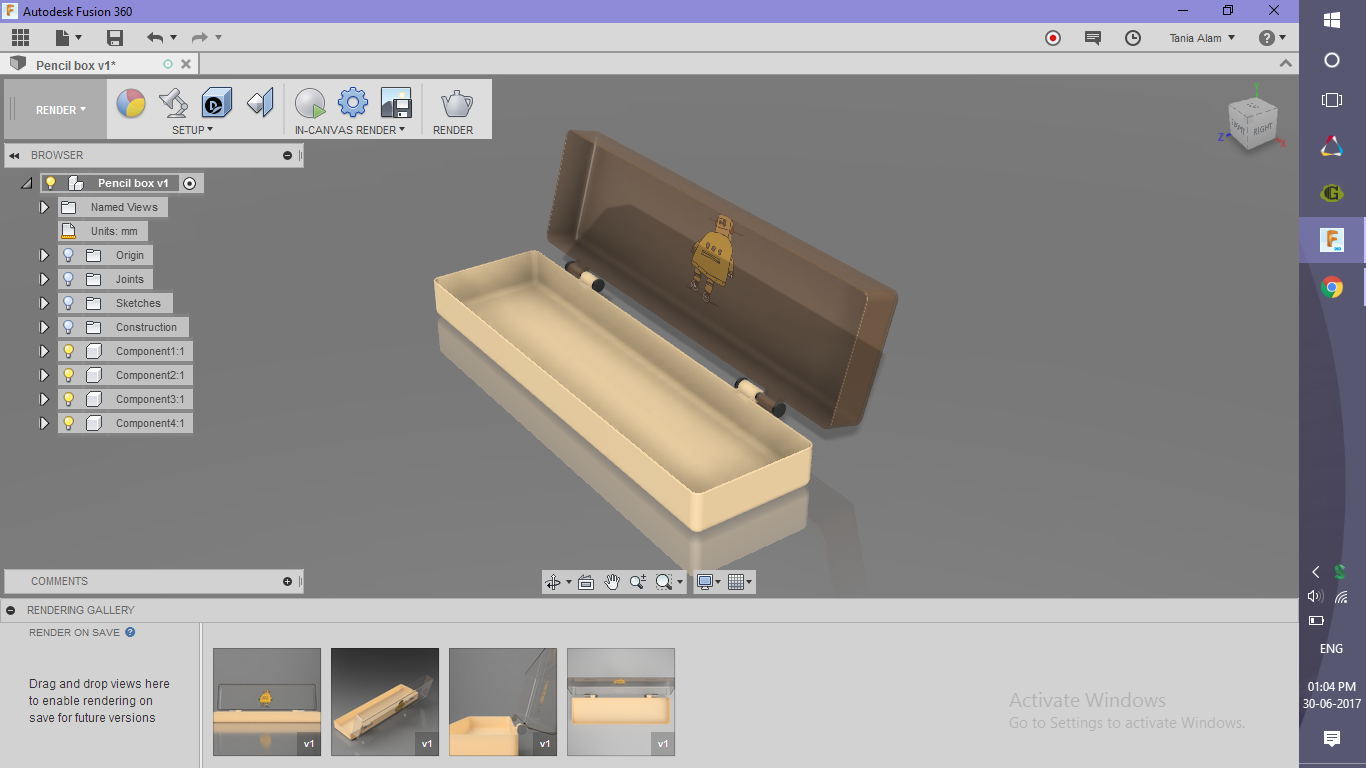Image resolution: width=1366 pixels, height=768 pixels.
Task: Click the ViewCube in the canvas
Action: click(x=1251, y=124)
